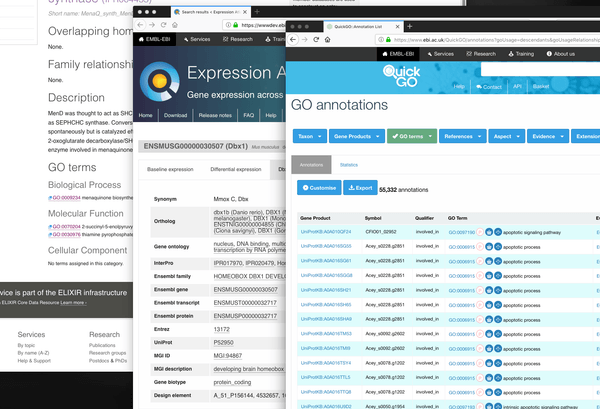Image resolution: width=600 pixels, height=409 pixels.
Task: Open ancestor chart icon for GO:0097190 row
Action: coord(496,231)
